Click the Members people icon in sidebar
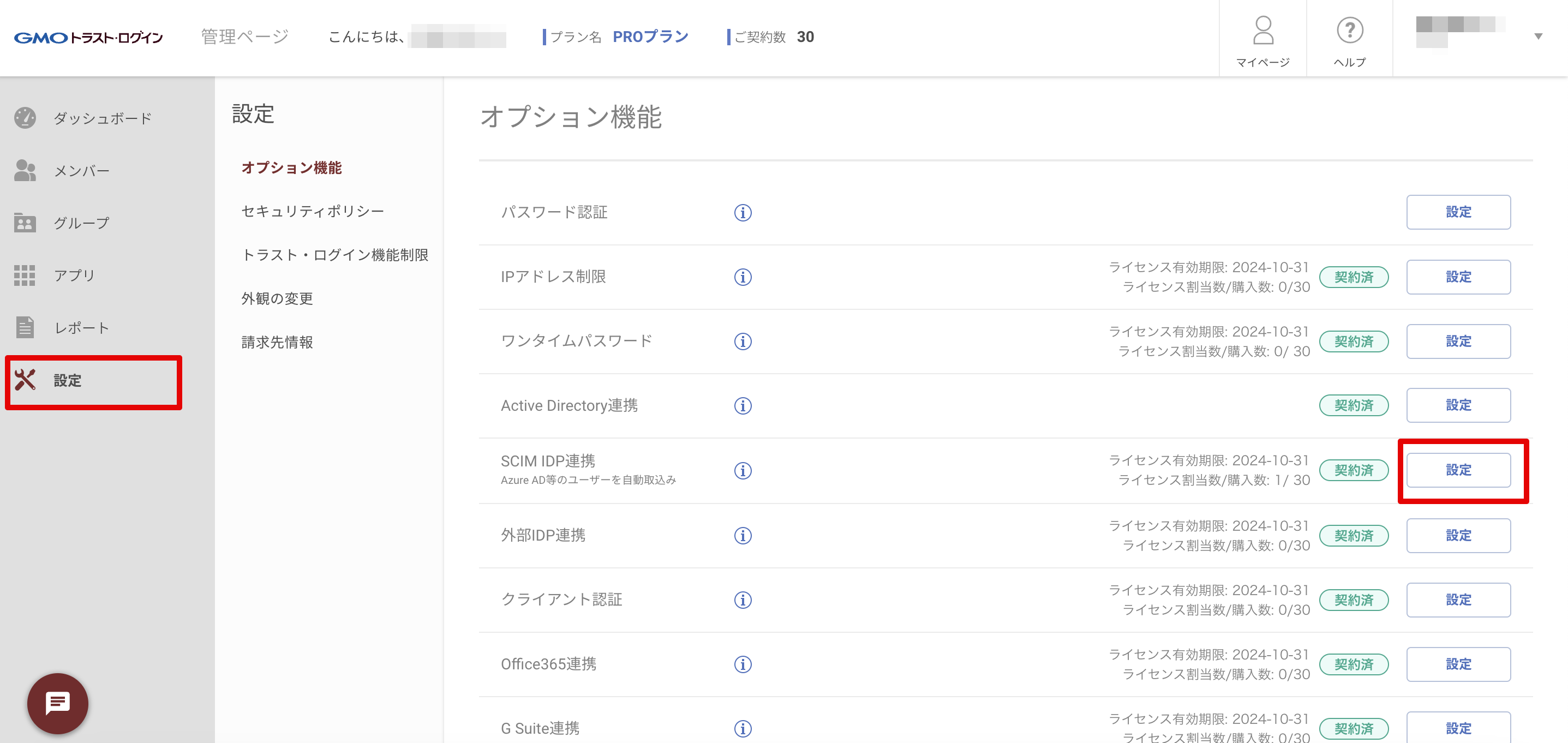Viewport: 1568px width, 743px height. [x=25, y=170]
